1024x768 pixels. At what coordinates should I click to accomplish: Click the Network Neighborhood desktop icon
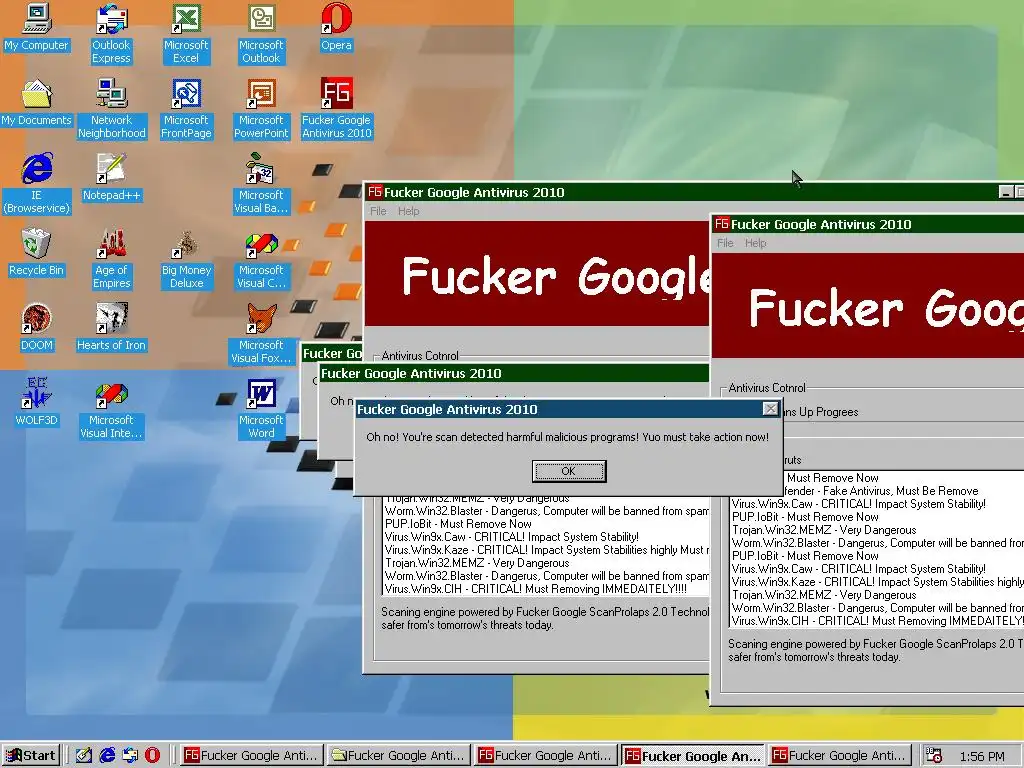[x=111, y=109]
